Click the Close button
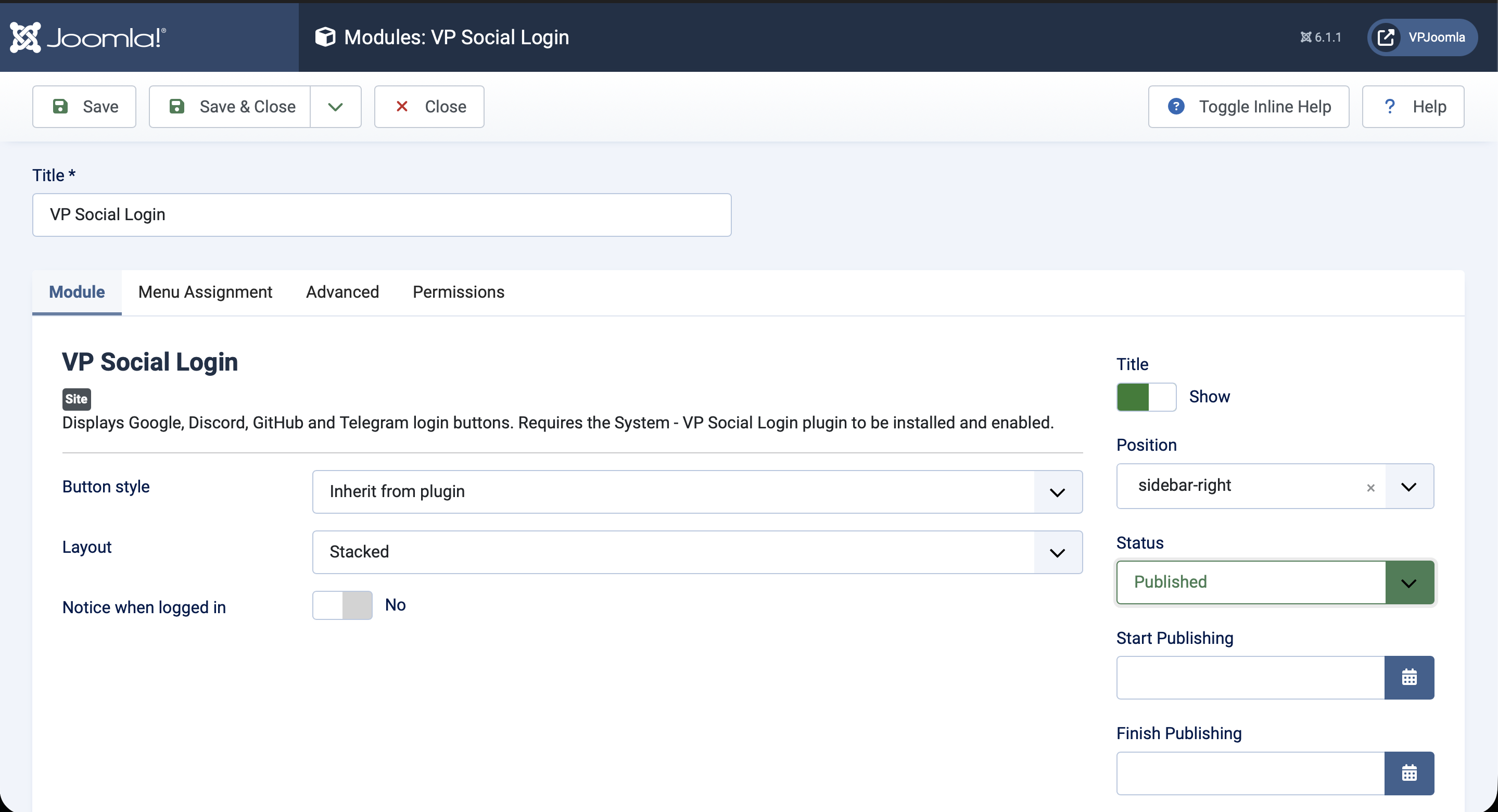The height and width of the screenshot is (812, 1498). [429, 106]
